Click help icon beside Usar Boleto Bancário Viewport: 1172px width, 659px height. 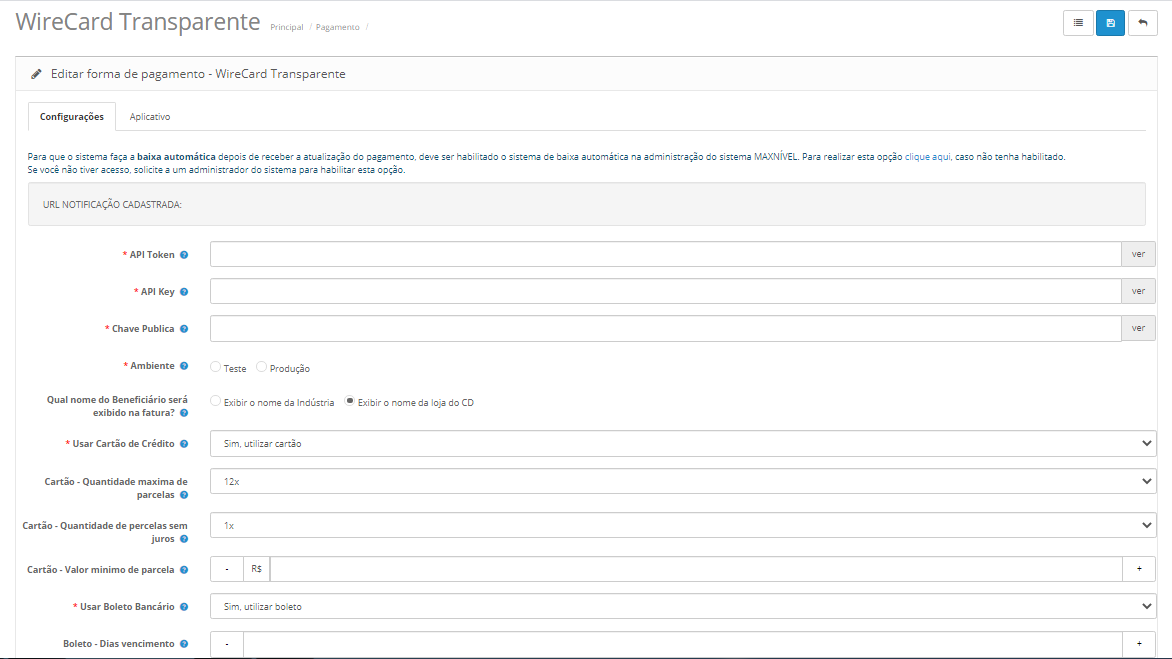[184, 607]
